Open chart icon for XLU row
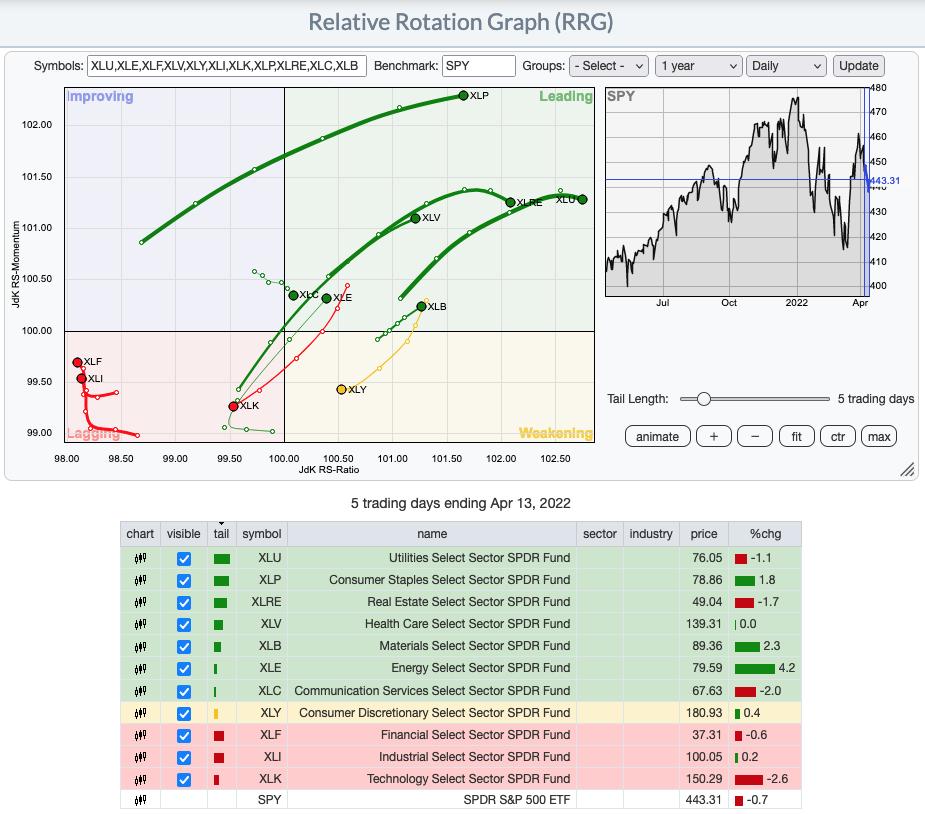This screenshot has width=925, height=814. pos(140,558)
